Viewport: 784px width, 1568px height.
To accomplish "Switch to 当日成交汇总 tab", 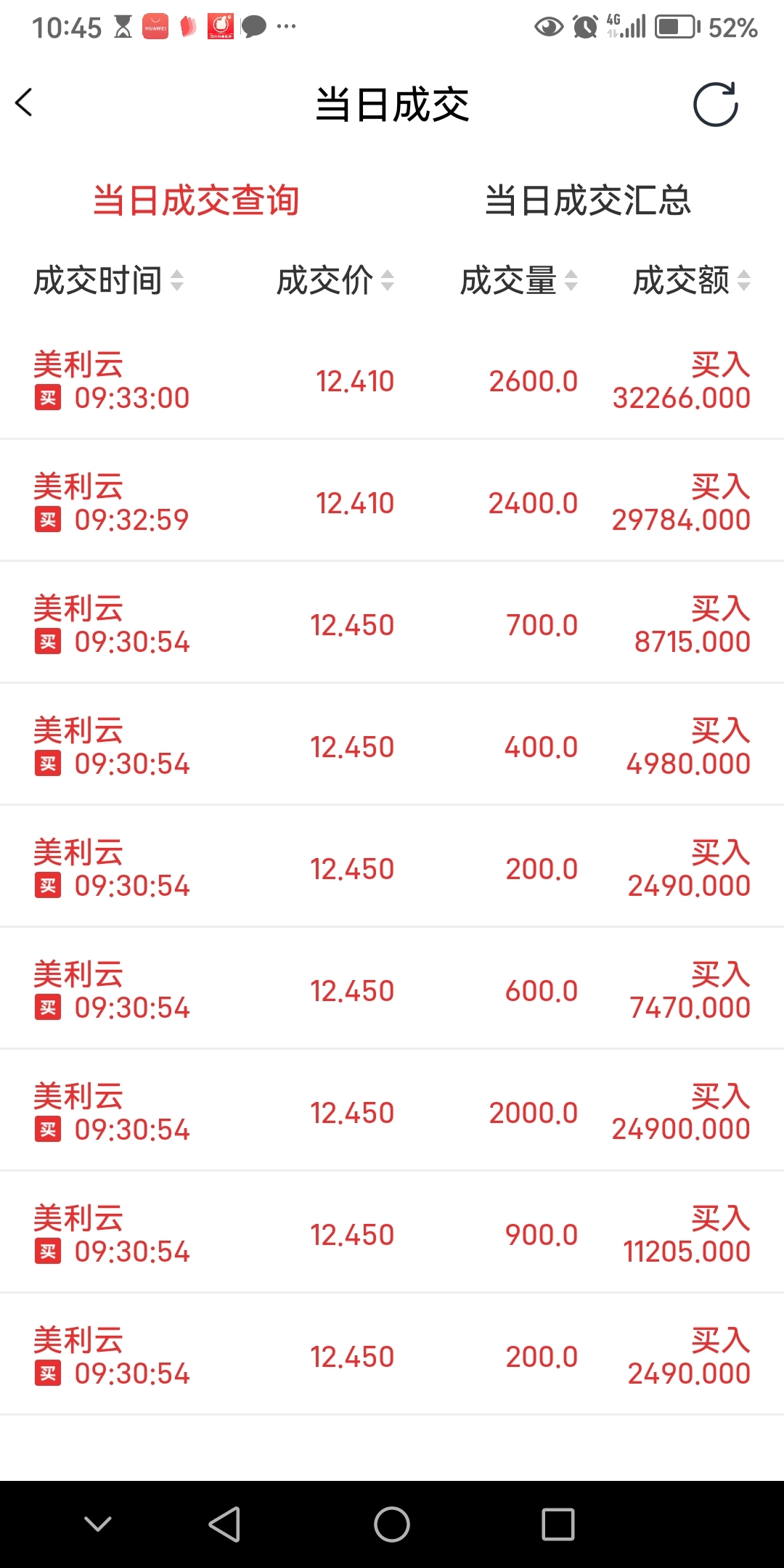I will click(x=588, y=200).
